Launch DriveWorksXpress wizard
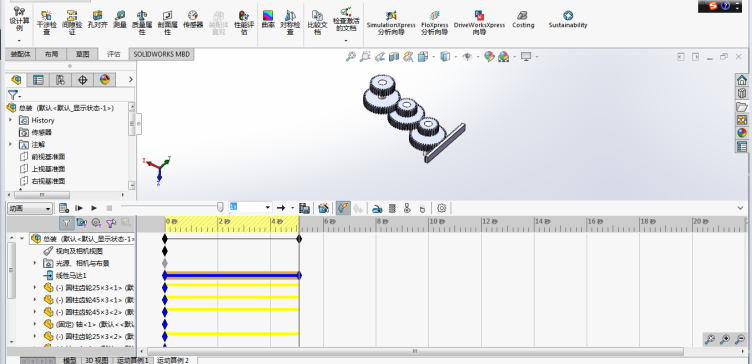 479,22
